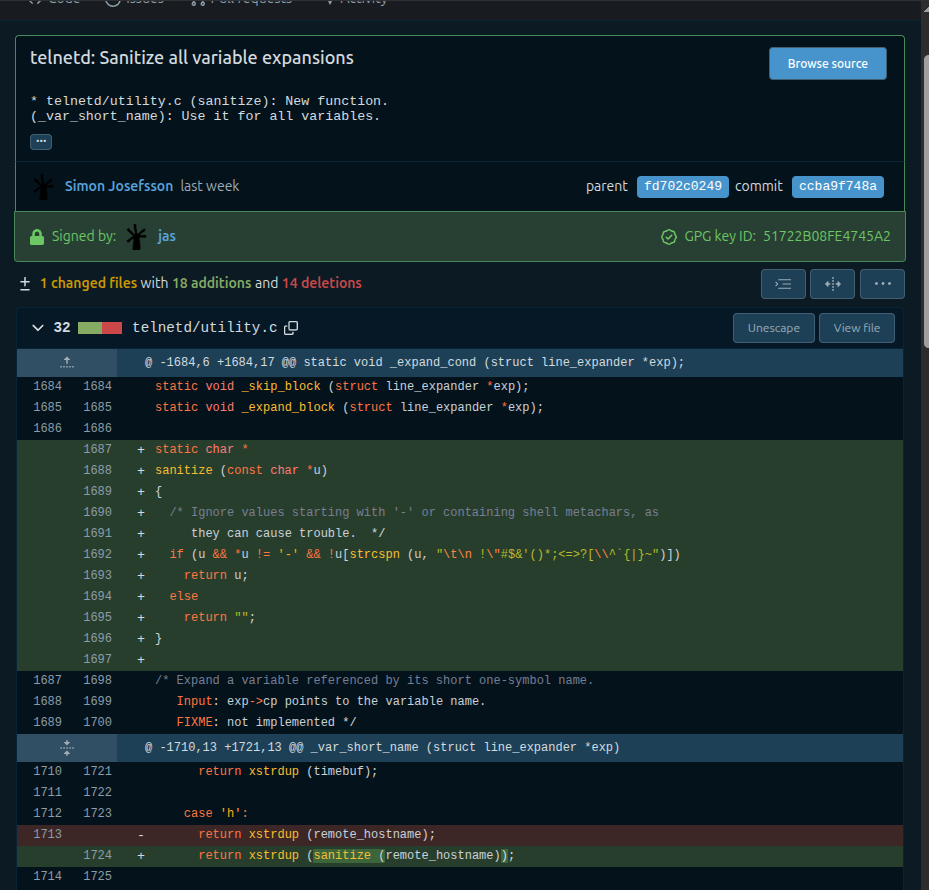Collapse the telnetd/utility.c diff chevron

[x=38, y=328]
